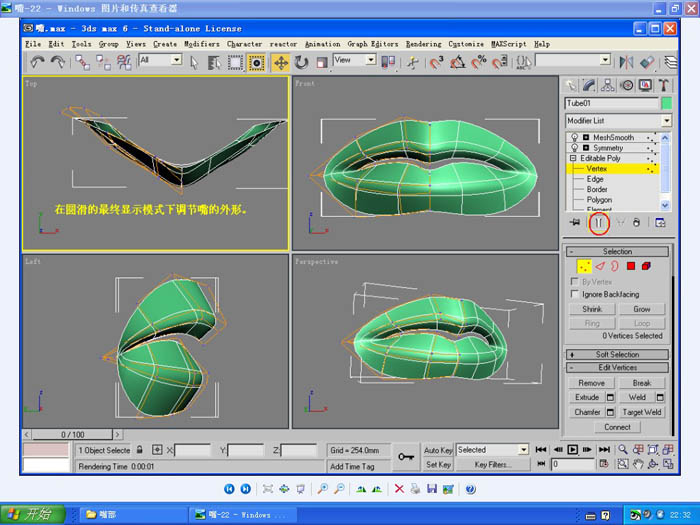The height and width of the screenshot is (525, 700).
Task: Click Show End Result toggle circled in red
Action: pyautogui.click(x=598, y=223)
